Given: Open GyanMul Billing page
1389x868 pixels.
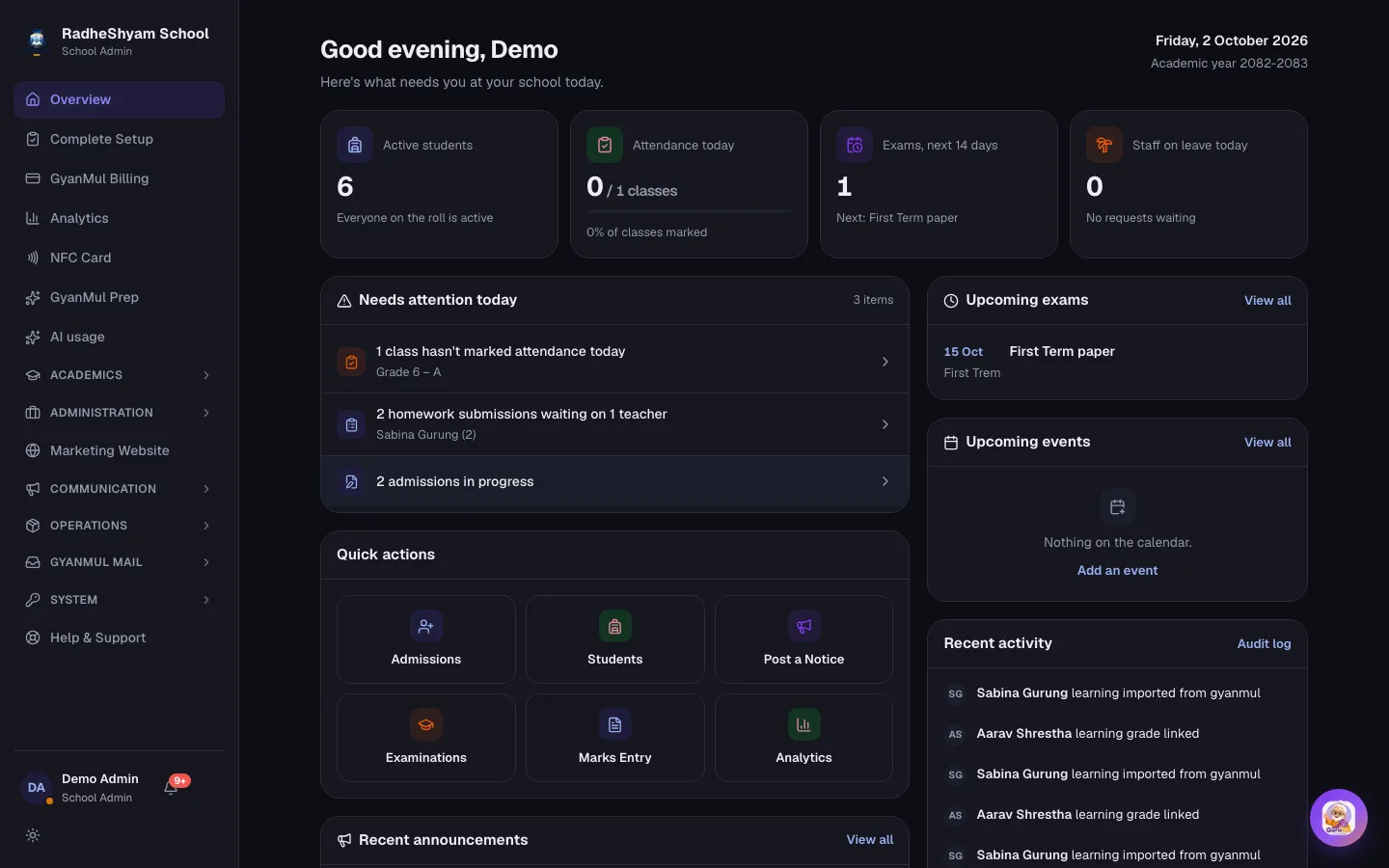Looking at the screenshot, I should point(120,178).
